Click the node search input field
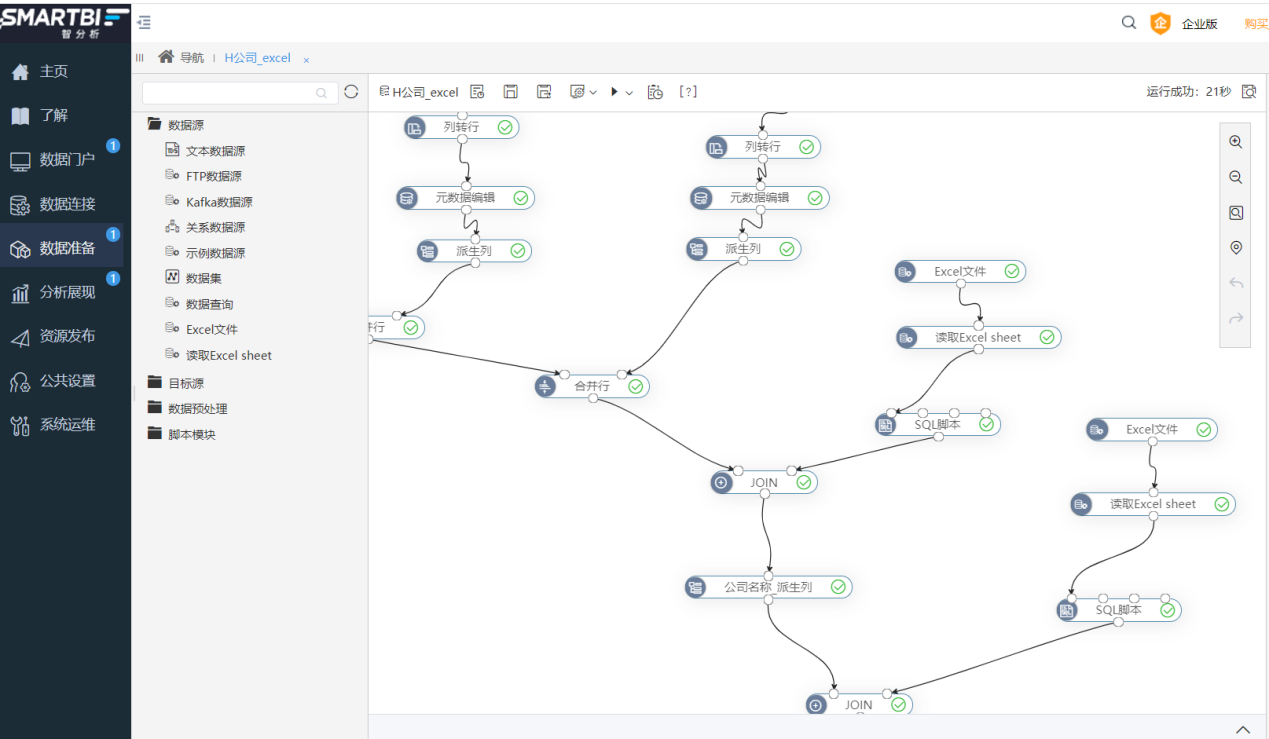The height and width of the screenshot is (739, 1269). tap(239, 93)
